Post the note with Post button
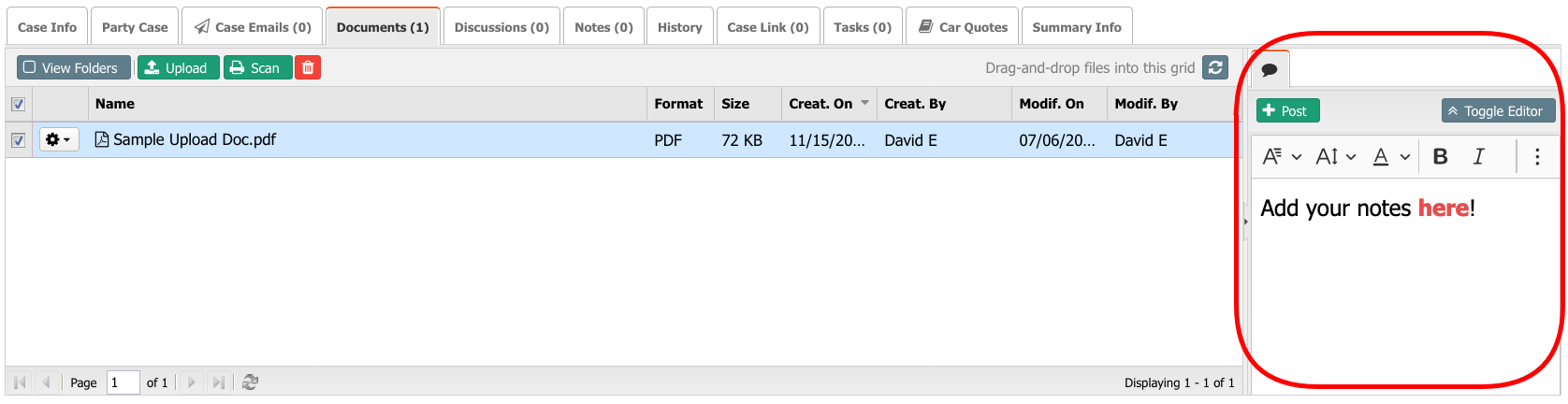This screenshot has height=404, width=1568. click(x=1287, y=111)
